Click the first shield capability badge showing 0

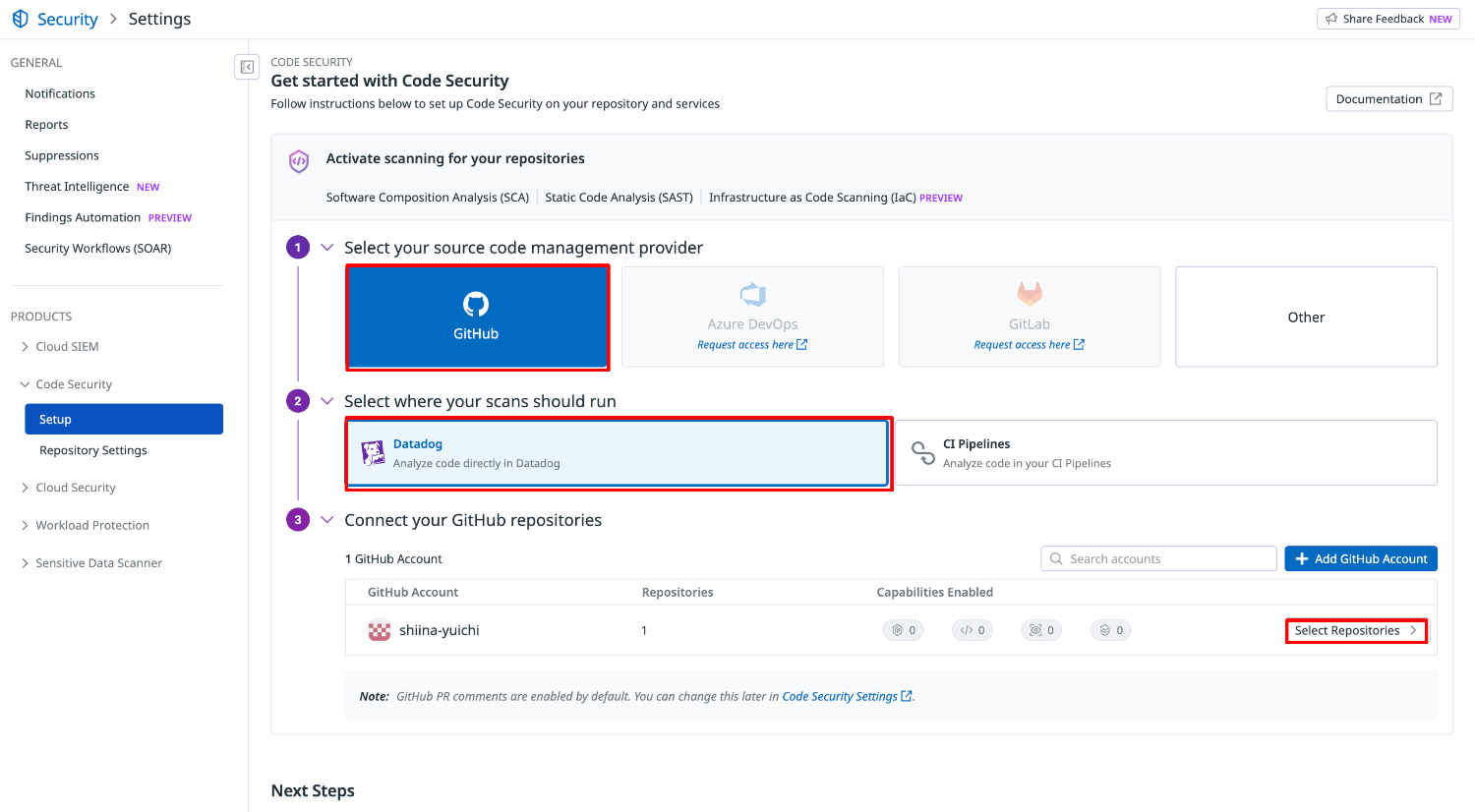[903, 630]
